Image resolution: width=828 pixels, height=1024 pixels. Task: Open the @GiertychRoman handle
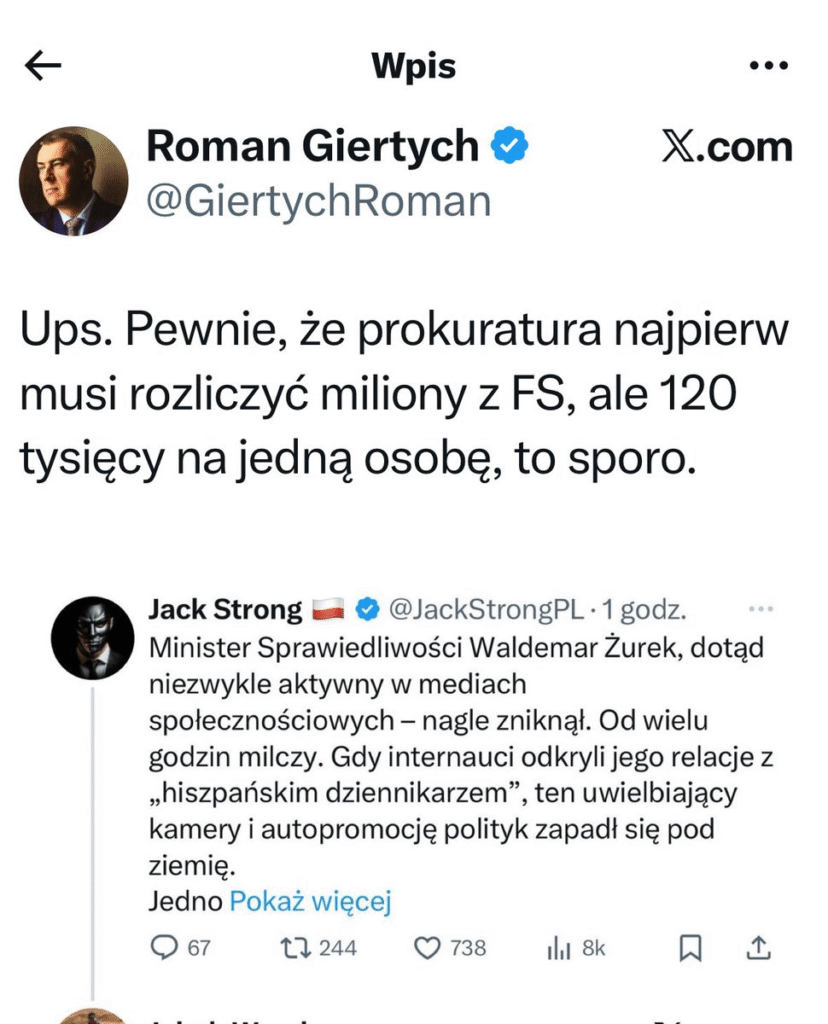coord(319,201)
